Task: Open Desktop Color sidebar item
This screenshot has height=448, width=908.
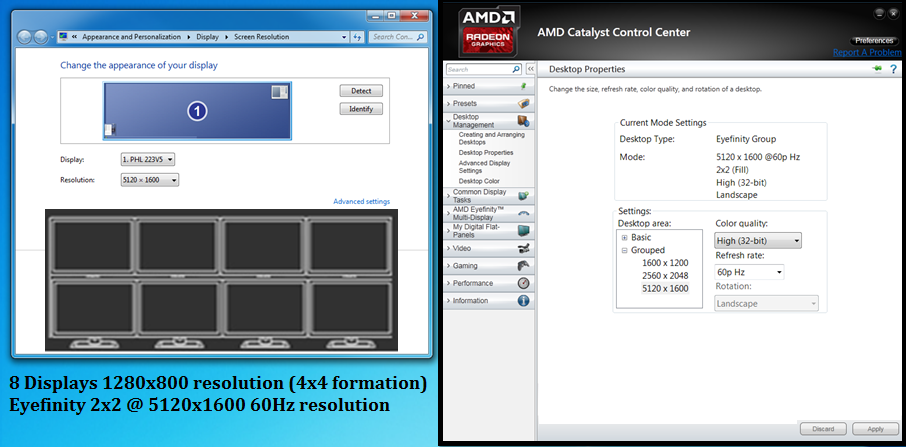Action: [479, 181]
